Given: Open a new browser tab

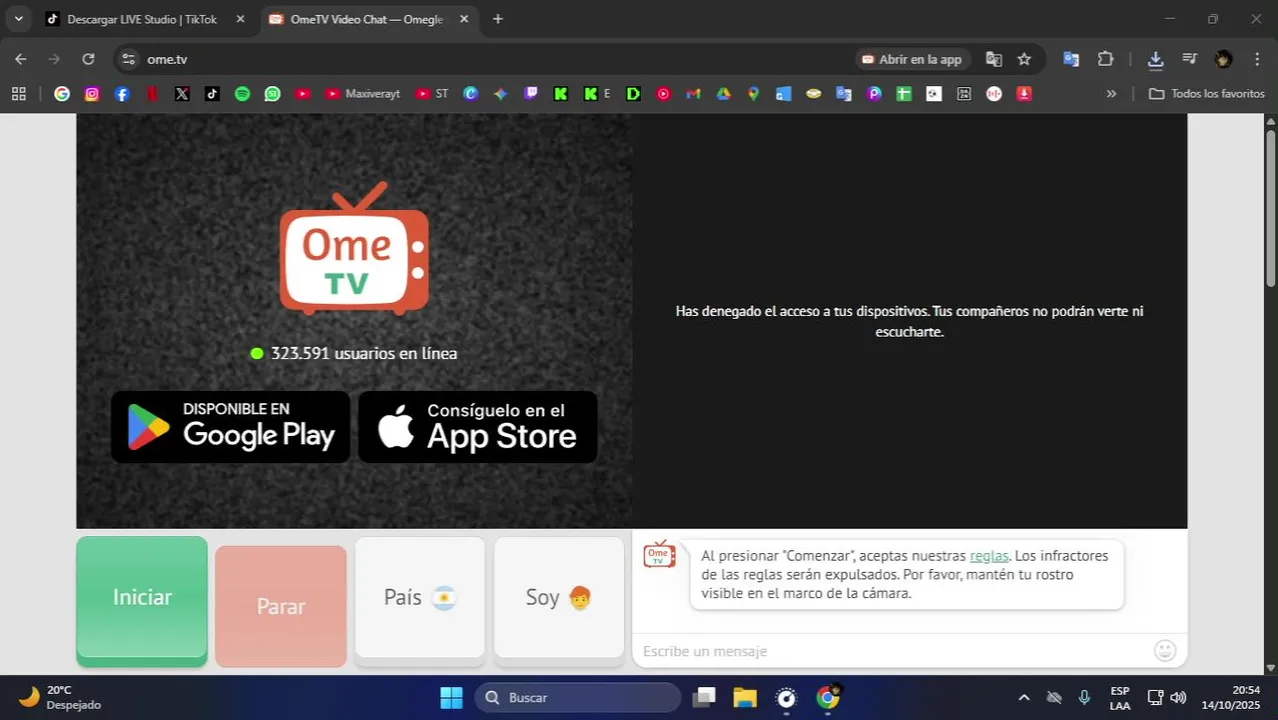Looking at the screenshot, I should pyautogui.click(x=498, y=19).
